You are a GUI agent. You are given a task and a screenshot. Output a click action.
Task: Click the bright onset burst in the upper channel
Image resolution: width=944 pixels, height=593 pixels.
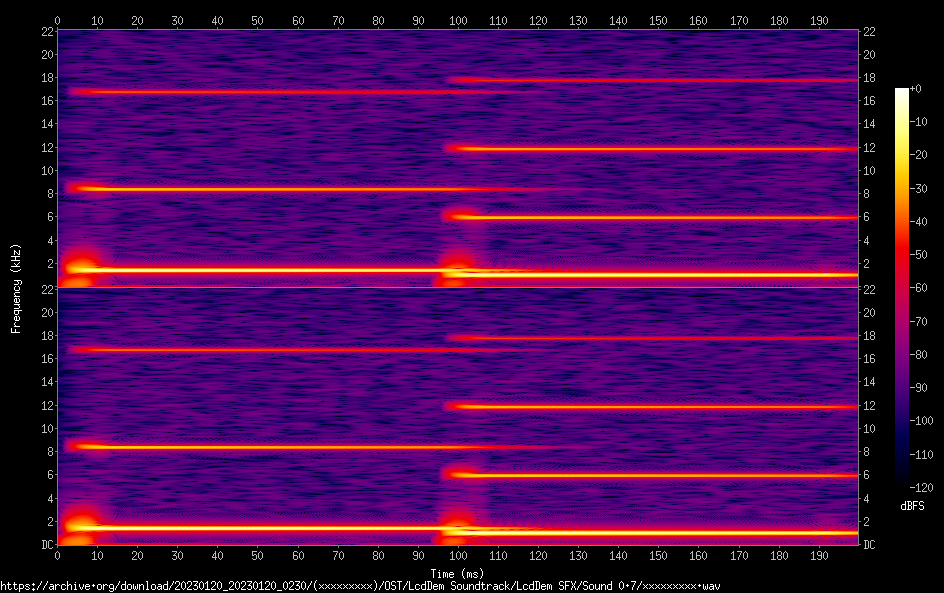(78, 266)
